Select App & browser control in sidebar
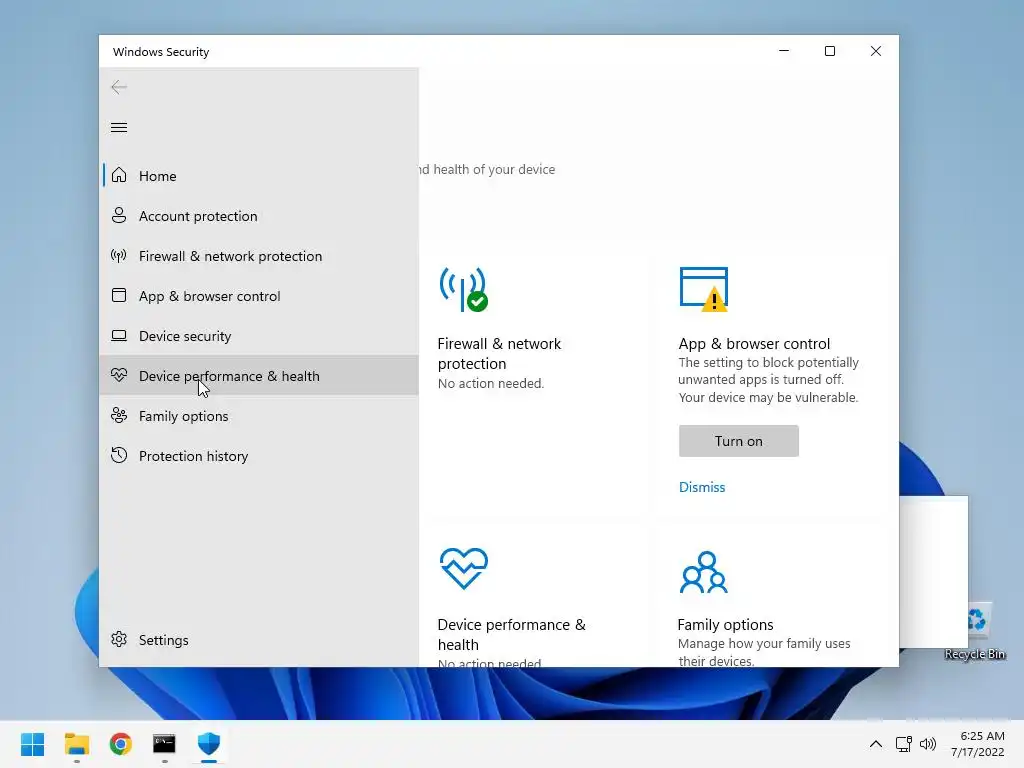 click(259, 296)
